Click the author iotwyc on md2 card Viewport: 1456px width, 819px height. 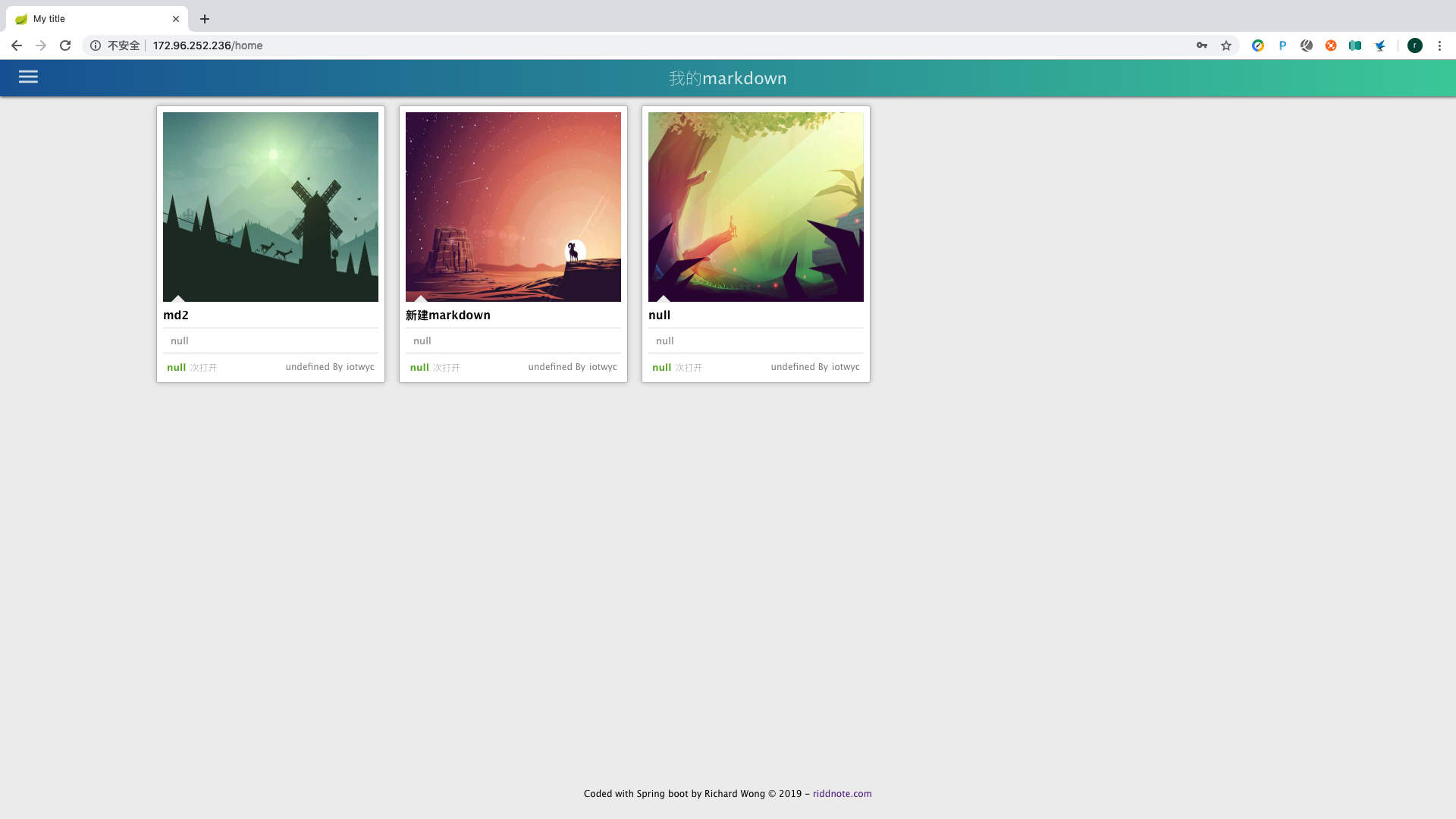[360, 367]
